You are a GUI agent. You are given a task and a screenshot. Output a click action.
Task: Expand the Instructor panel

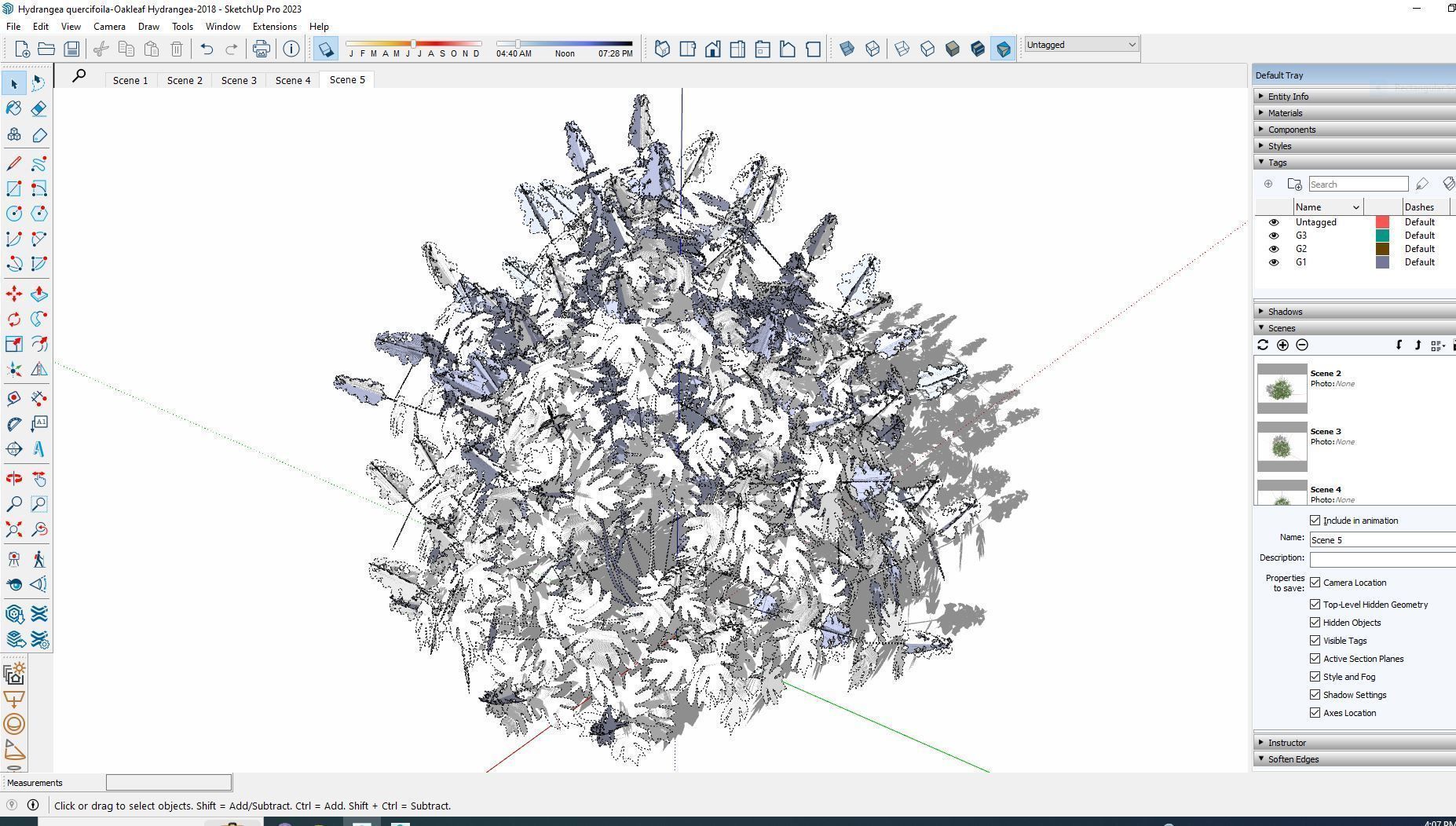coord(1355,743)
